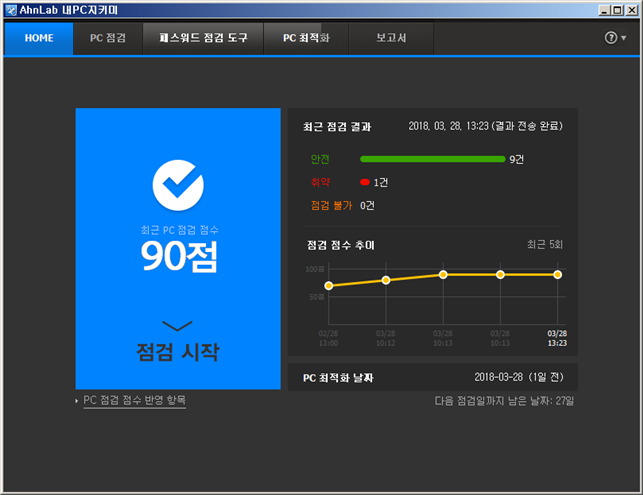Go to the PC 최적화 tab

(306, 38)
